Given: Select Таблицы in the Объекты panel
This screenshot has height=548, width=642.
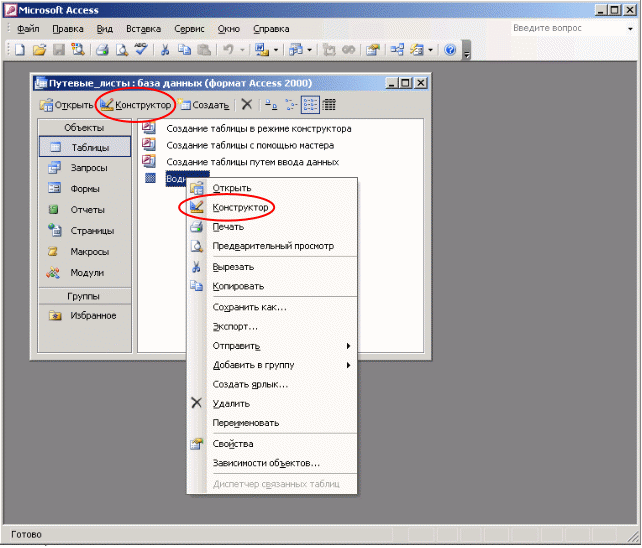Looking at the screenshot, I should 85,147.
